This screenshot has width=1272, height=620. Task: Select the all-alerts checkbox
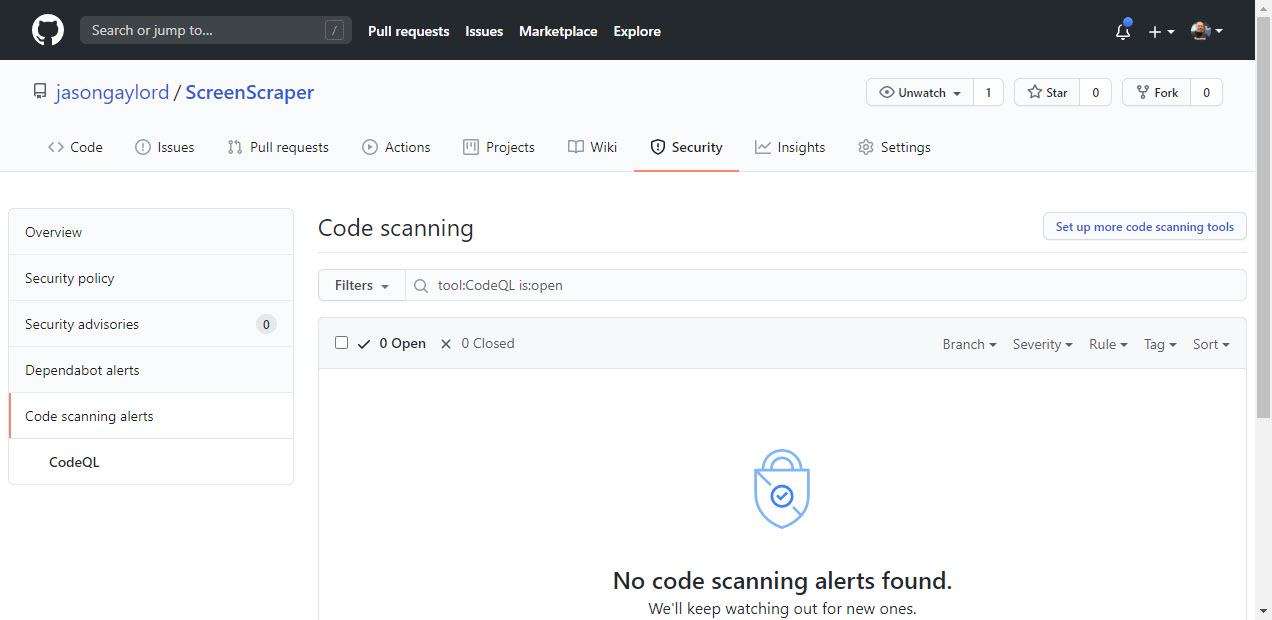(341, 342)
